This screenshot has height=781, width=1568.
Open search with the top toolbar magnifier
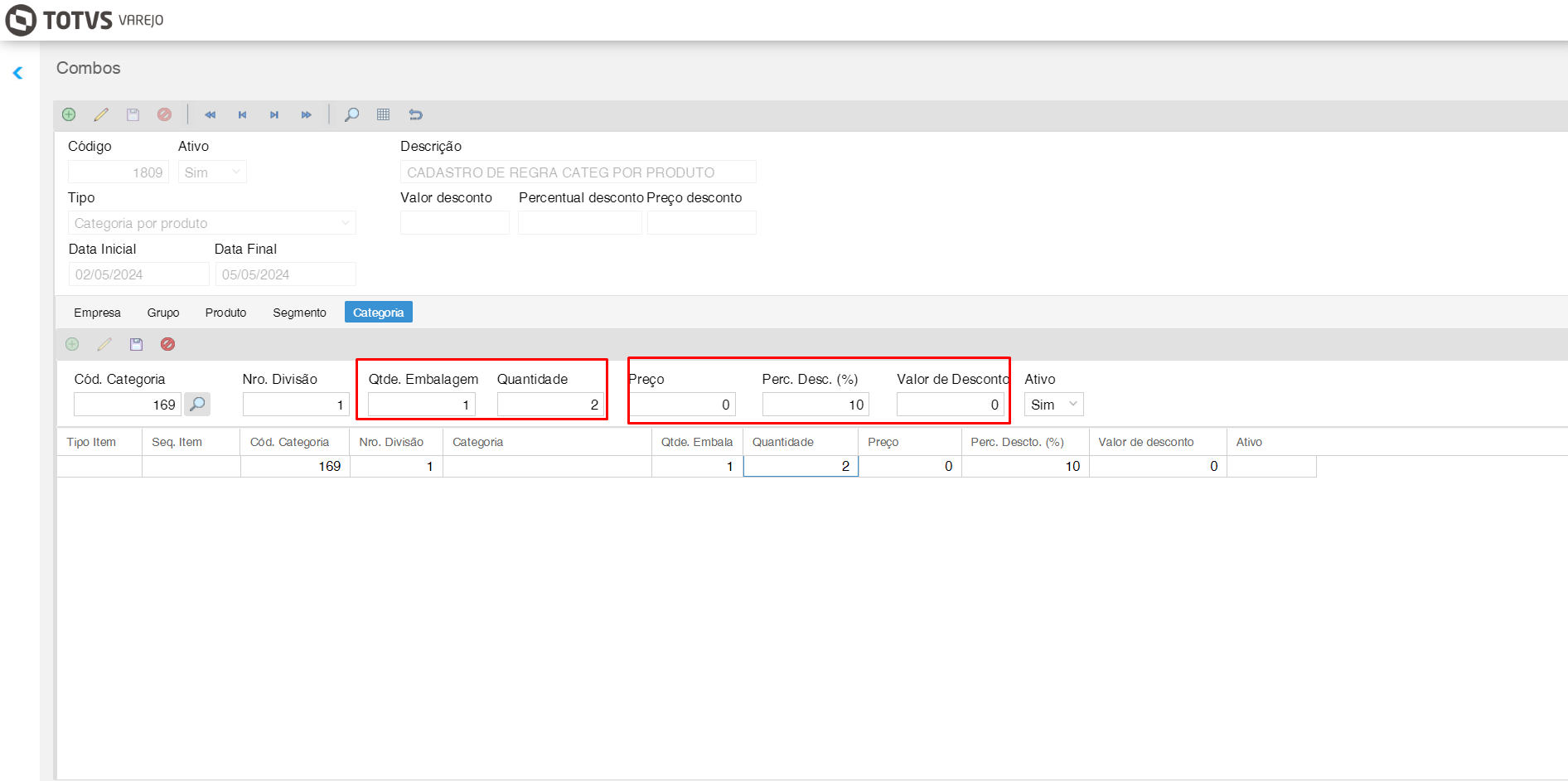(x=351, y=114)
